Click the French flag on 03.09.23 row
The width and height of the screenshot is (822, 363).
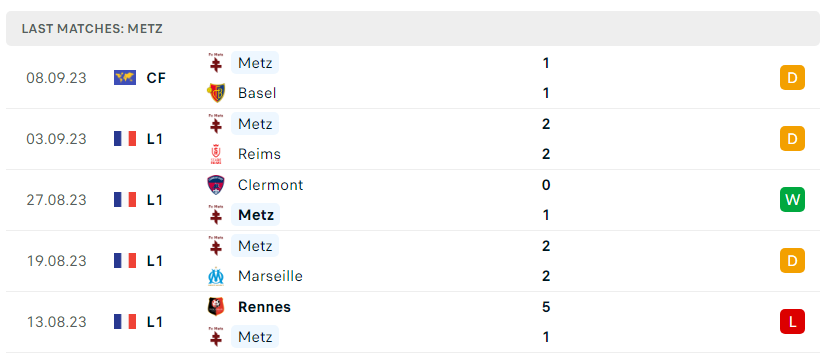click(125, 139)
